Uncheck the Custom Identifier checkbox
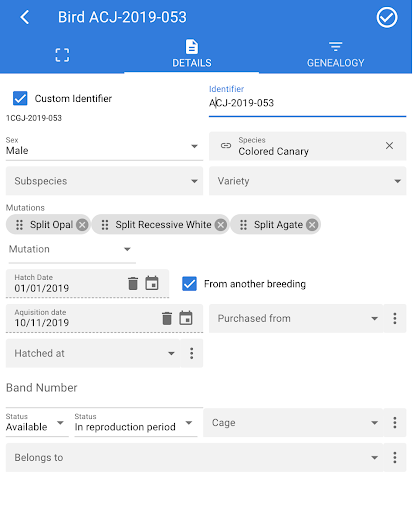413x512 pixels. [x=20, y=98]
